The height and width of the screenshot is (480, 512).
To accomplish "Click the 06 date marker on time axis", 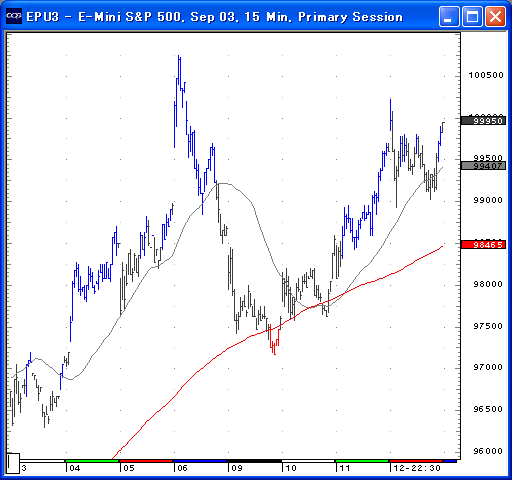I will point(182,468).
